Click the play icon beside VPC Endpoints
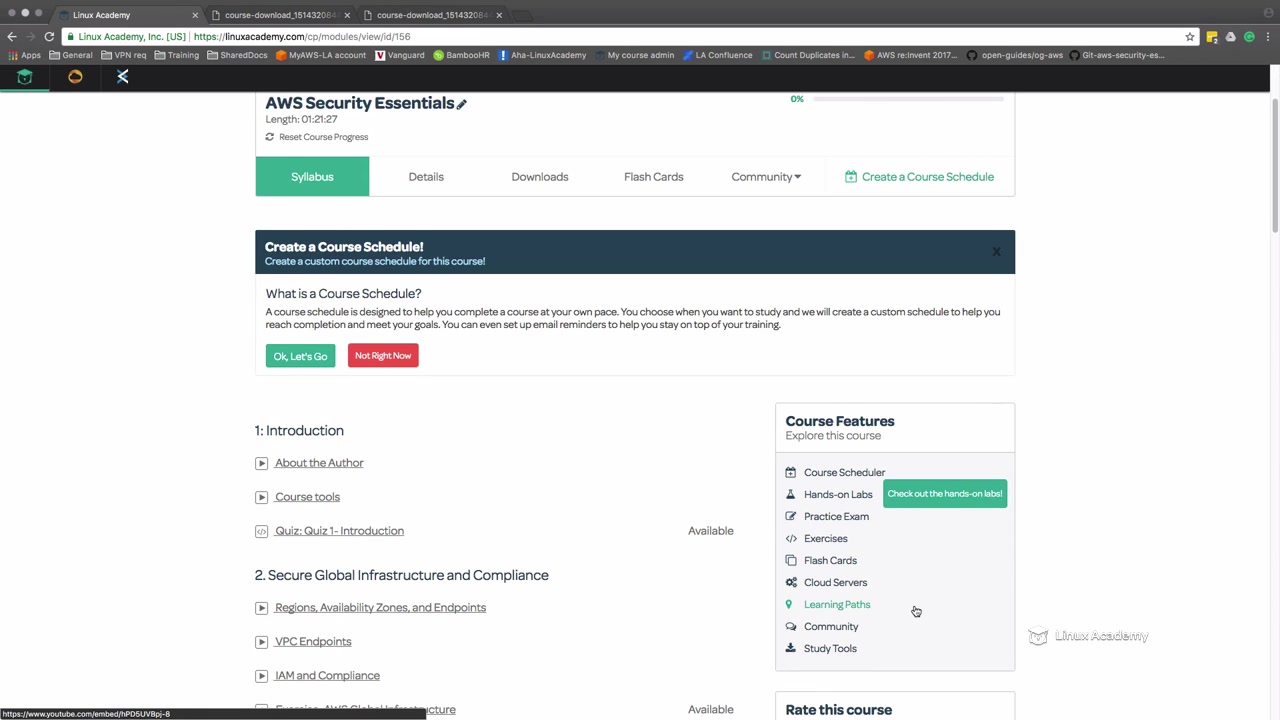Image resolution: width=1280 pixels, height=720 pixels. point(261,642)
